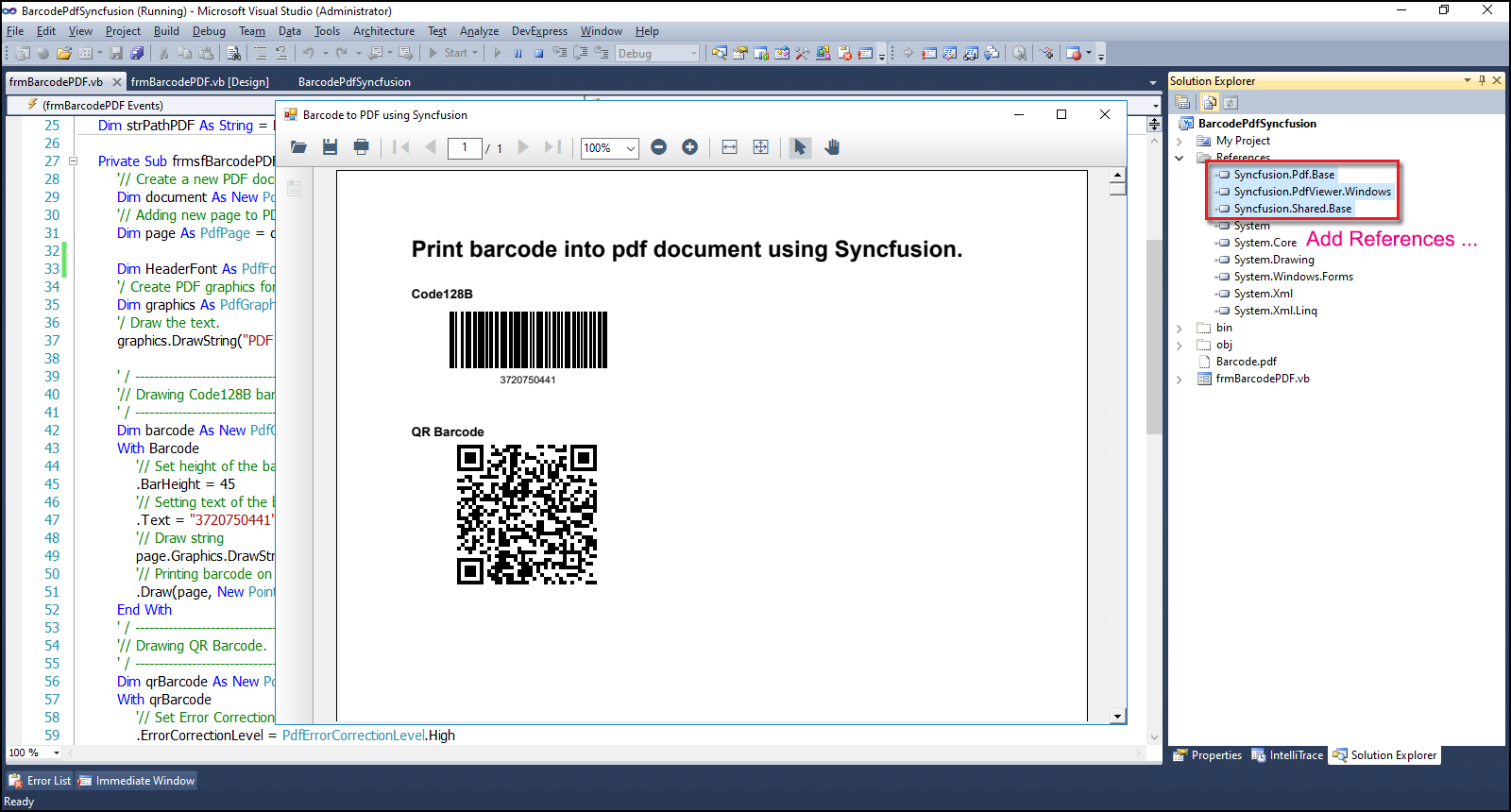This screenshot has width=1511, height=812.
Task: Click Open File icon in Visual Studio toolbar
Action: [64, 54]
